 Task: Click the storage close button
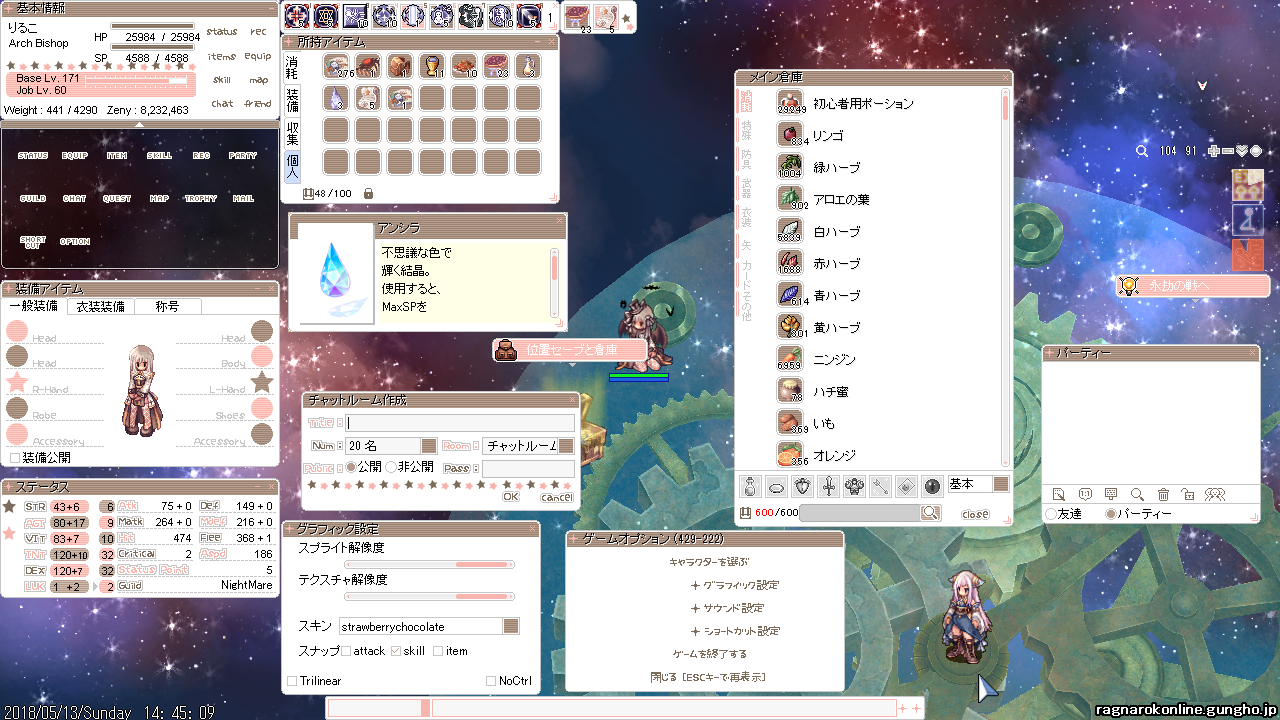point(975,514)
